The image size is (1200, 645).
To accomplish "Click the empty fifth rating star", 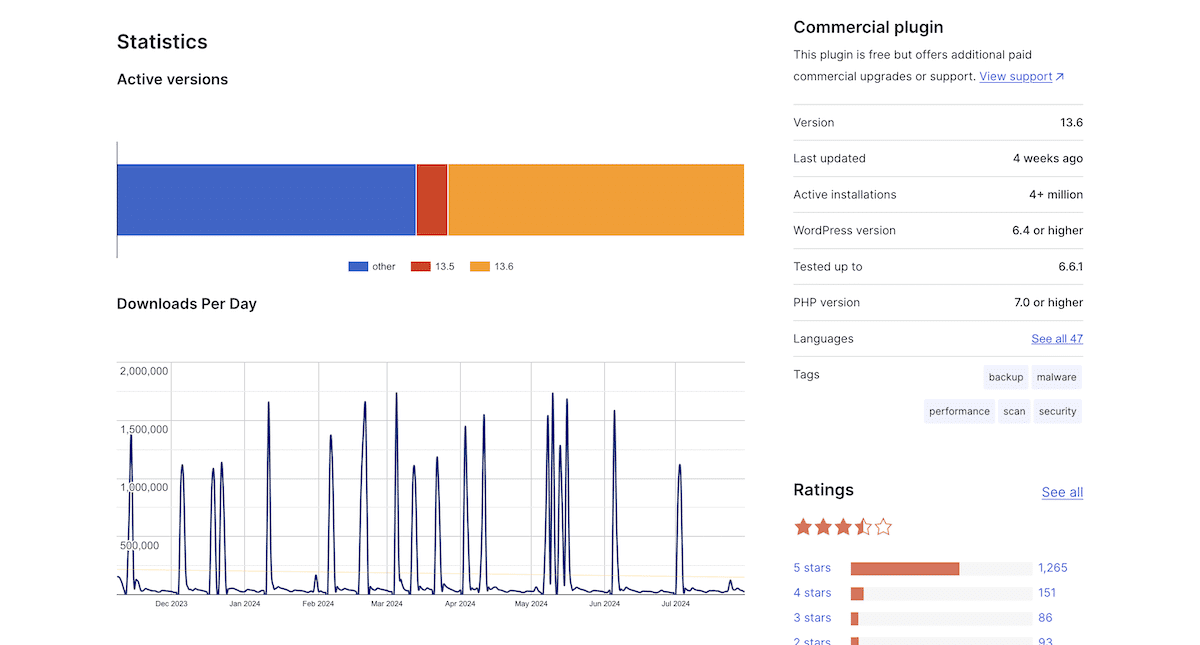I will pos(884,526).
